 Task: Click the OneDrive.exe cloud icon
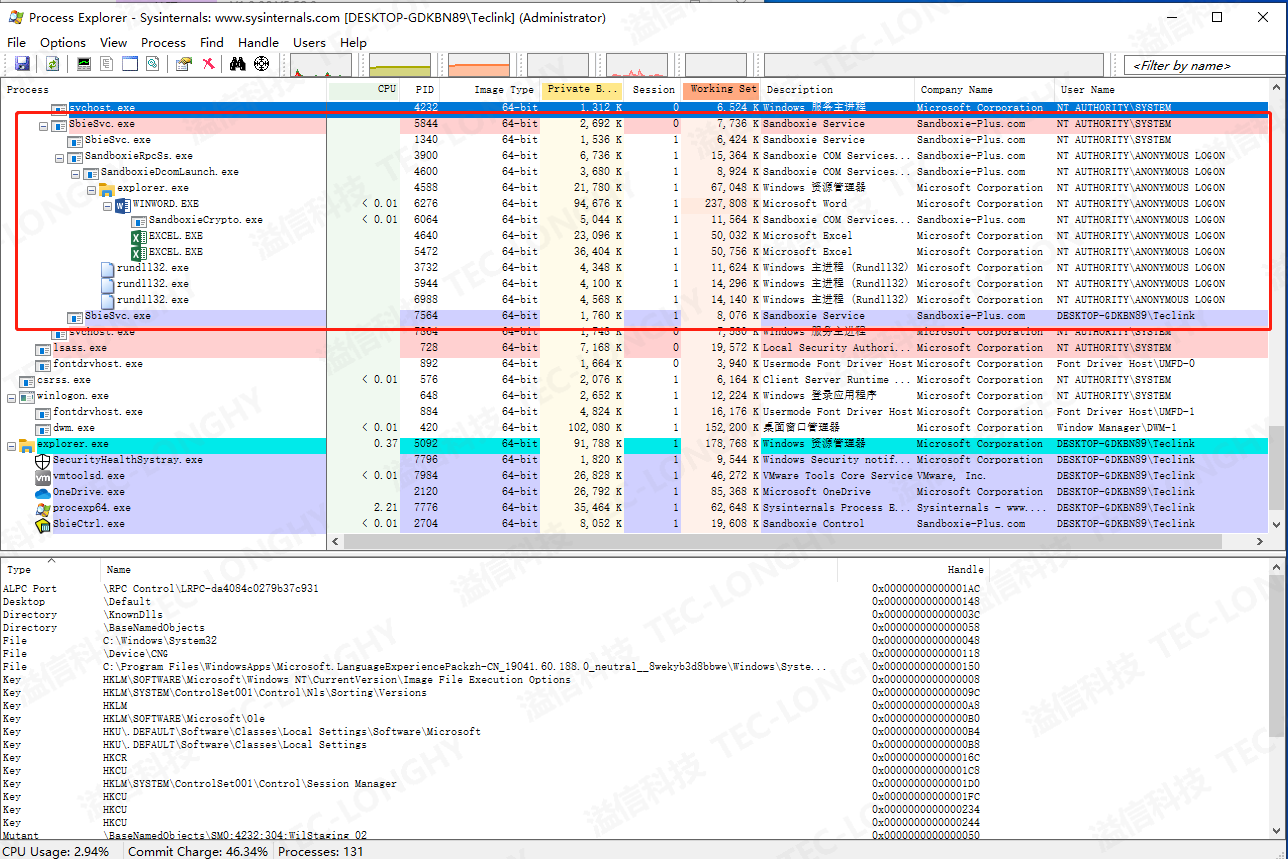click(43, 492)
